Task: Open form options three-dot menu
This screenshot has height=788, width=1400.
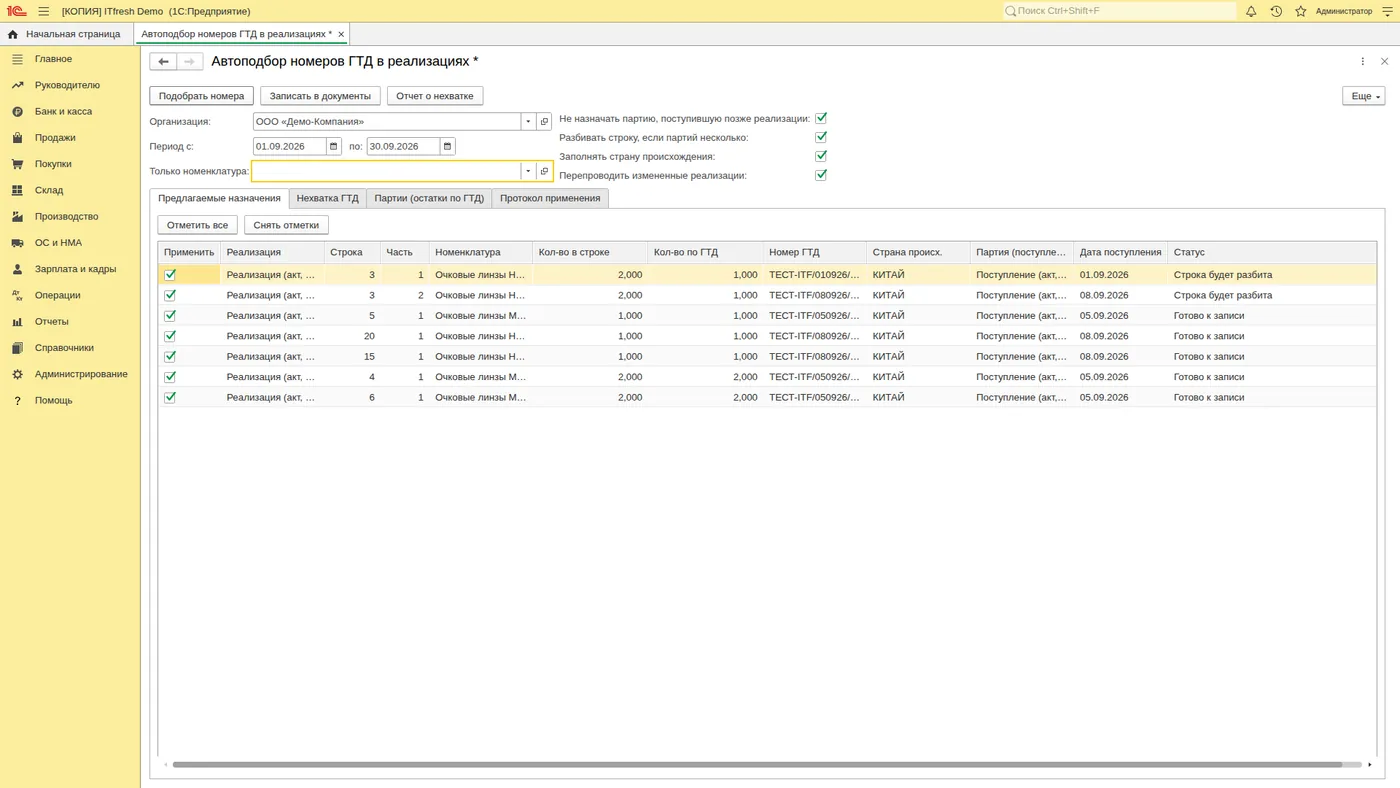Action: click(x=1362, y=62)
